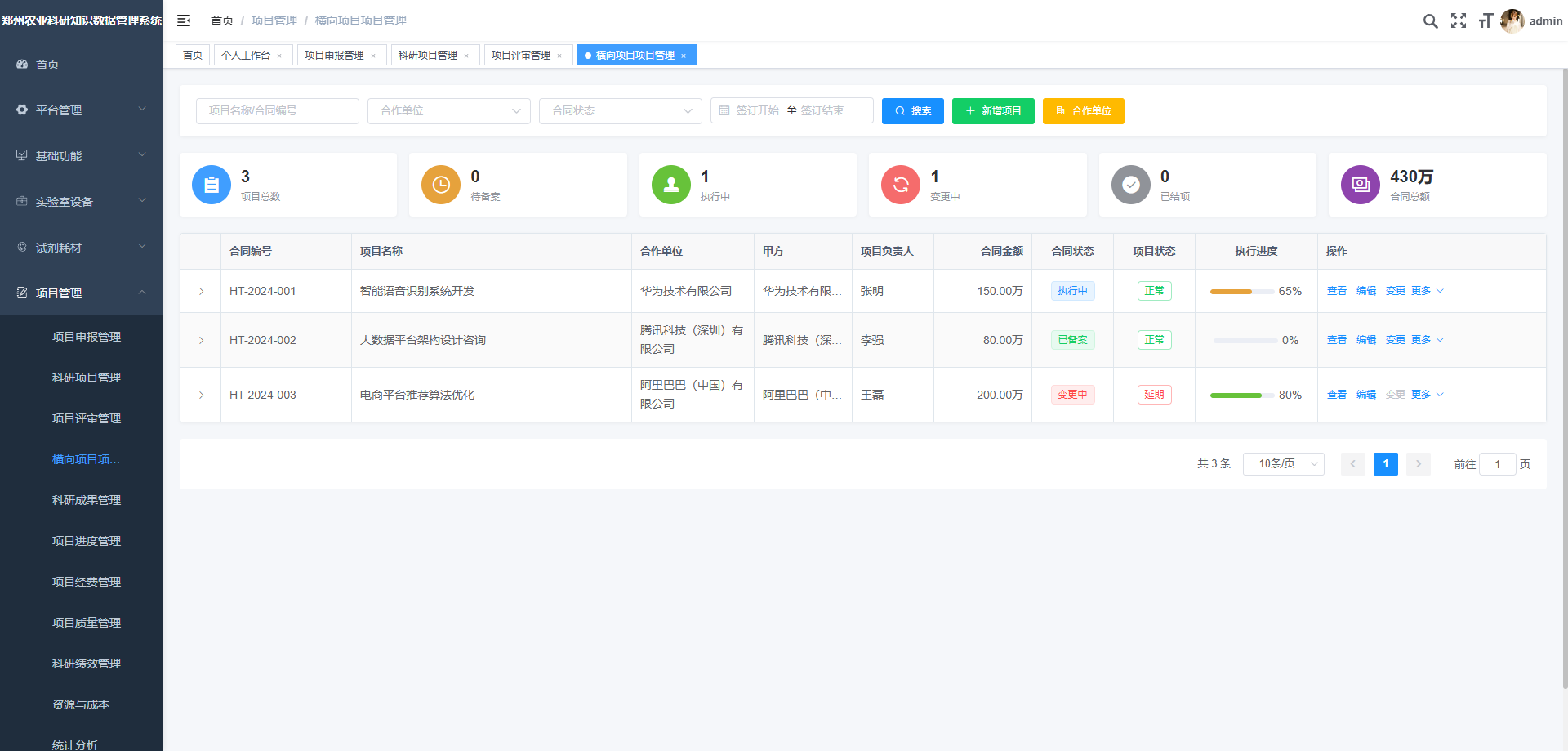The width and height of the screenshot is (1568, 751).
Task: Click the 前往 page number input field
Action: point(1498,463)
